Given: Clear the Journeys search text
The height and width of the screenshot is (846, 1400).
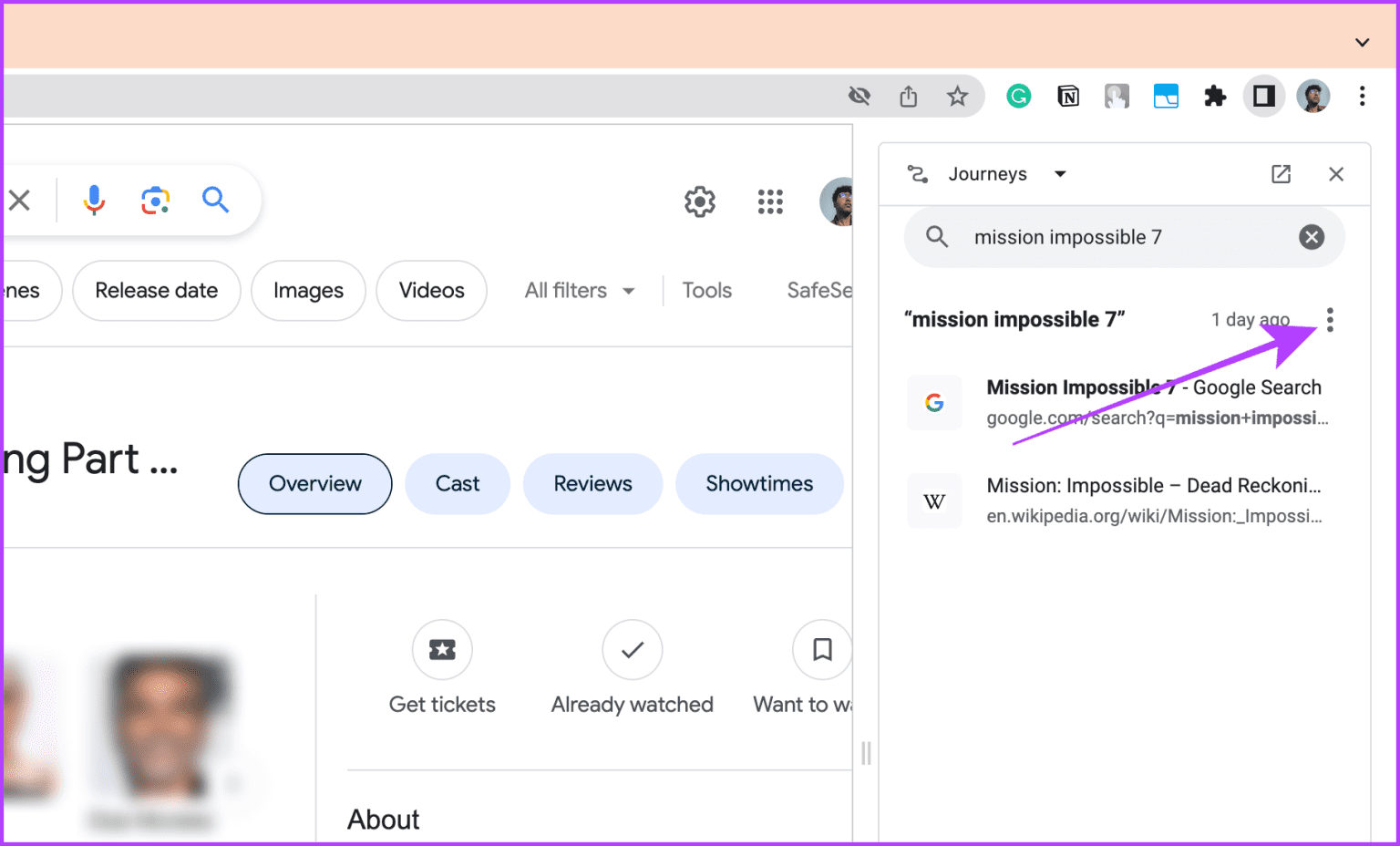Looking at the screenshot, I should (1312, 237).
